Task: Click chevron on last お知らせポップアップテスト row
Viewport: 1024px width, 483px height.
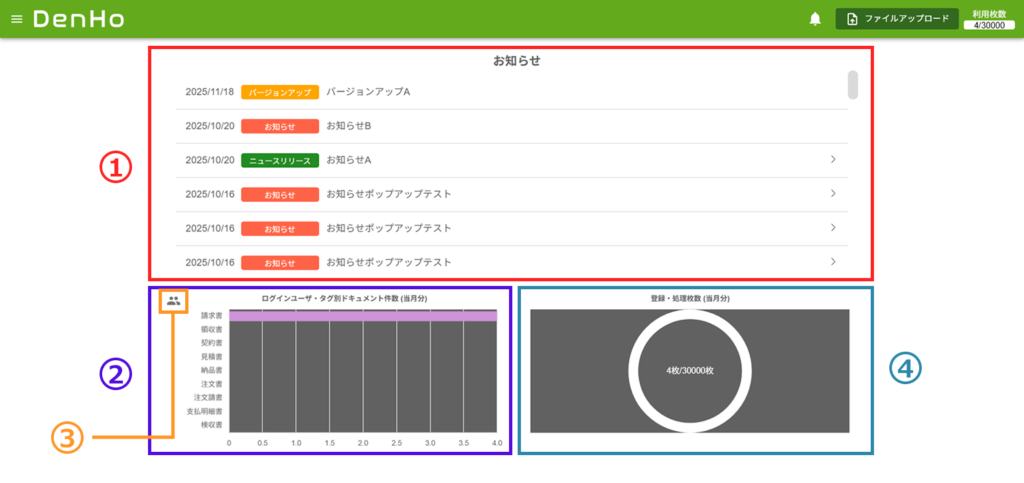Action: tap(833, 261)
